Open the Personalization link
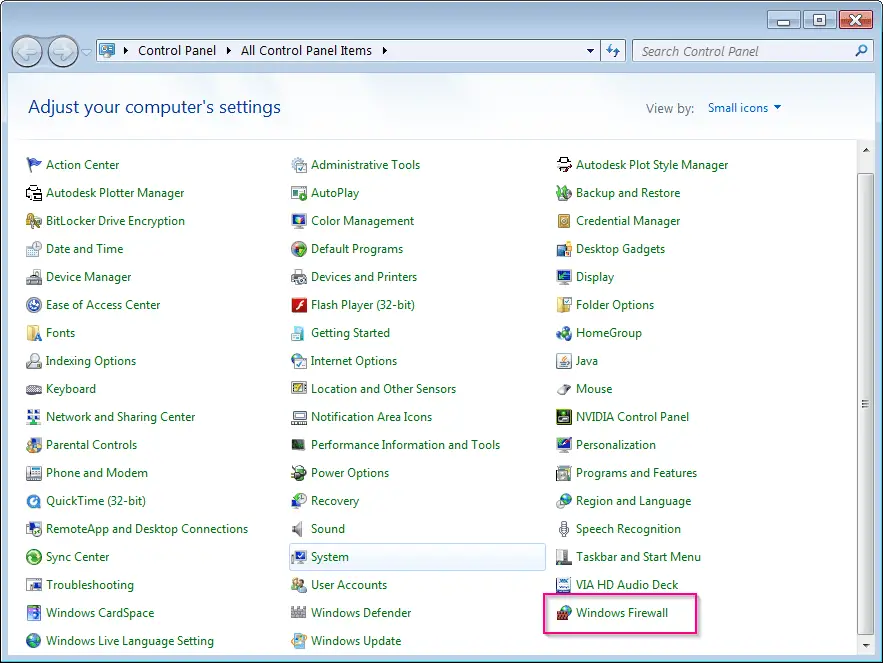Viewport: 883px width, 663px height. click(x=616, y=445)
